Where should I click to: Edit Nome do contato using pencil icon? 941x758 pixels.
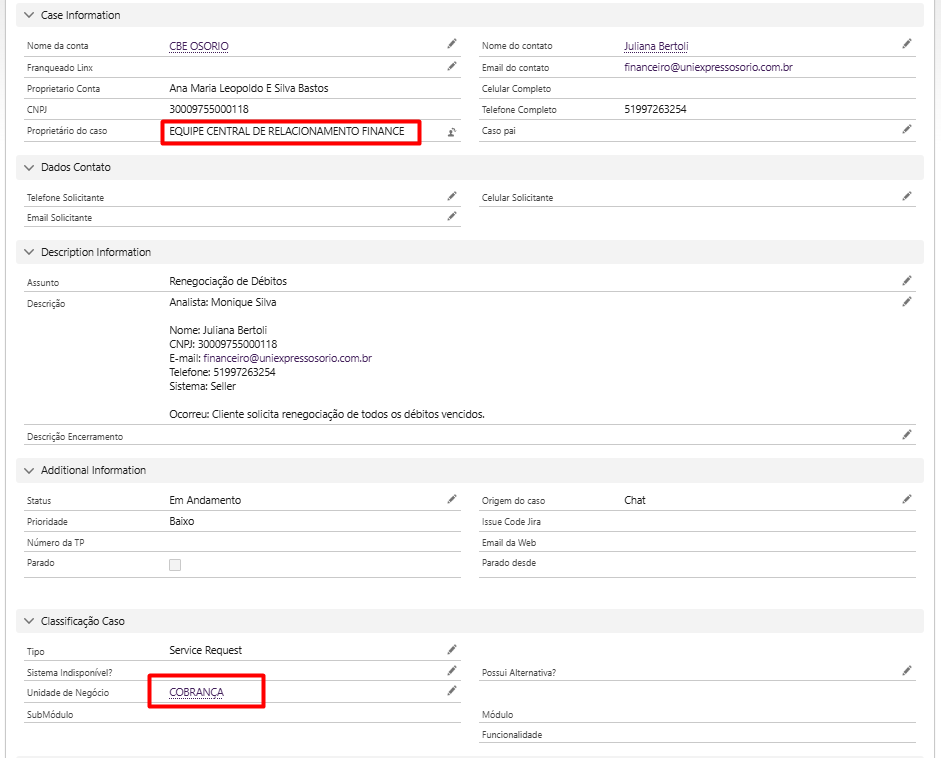click(x=907, y=44)
